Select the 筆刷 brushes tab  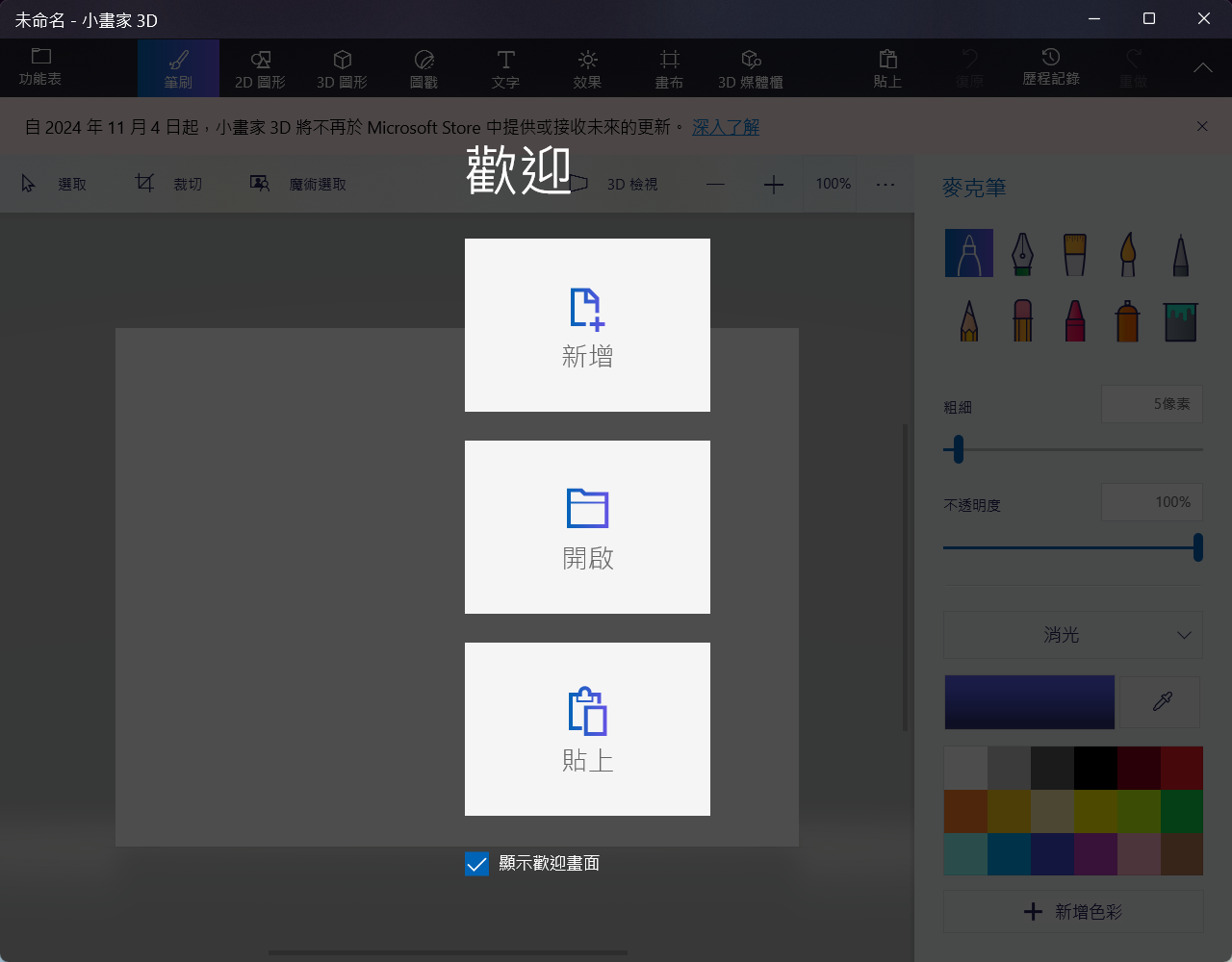[x=178, y=68]
